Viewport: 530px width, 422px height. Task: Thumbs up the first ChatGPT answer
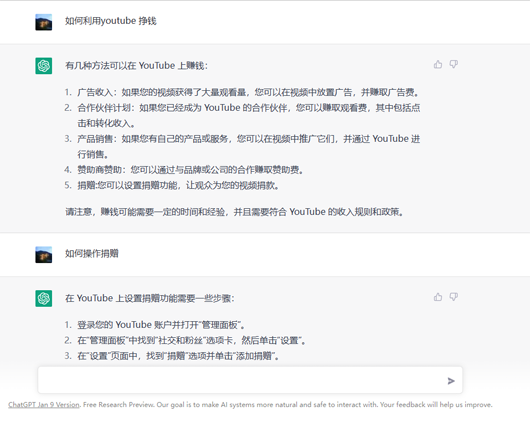[x=438, y=64]
